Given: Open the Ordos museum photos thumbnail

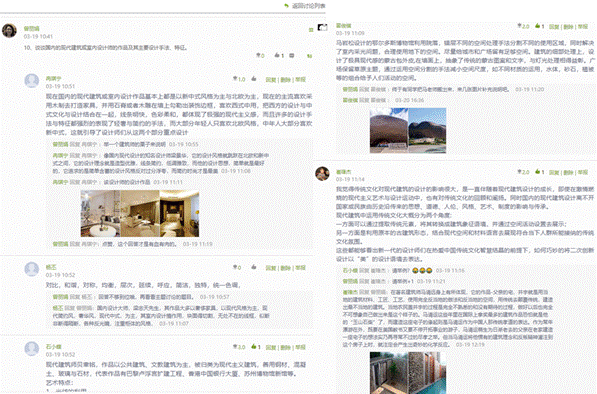Looking at the screenshot, I should click(408, 131).
